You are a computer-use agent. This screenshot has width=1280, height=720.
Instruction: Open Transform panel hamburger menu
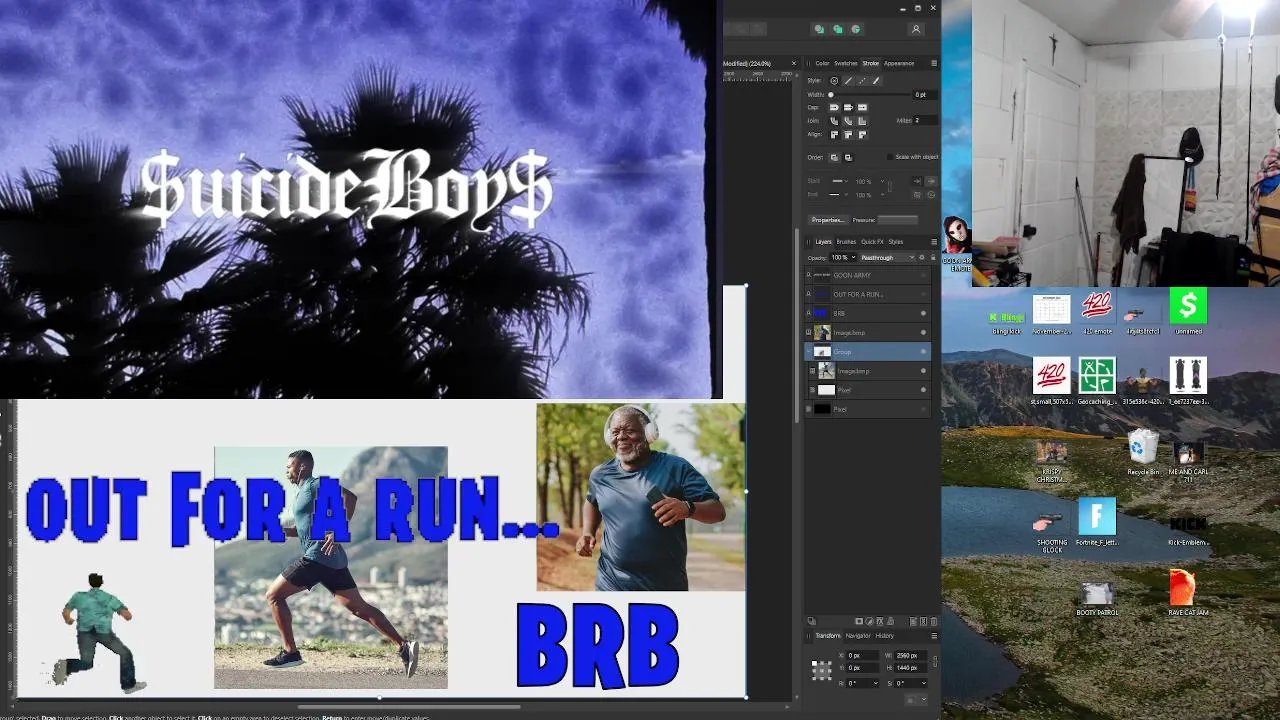pyautogui.click(x=934, y=636)
